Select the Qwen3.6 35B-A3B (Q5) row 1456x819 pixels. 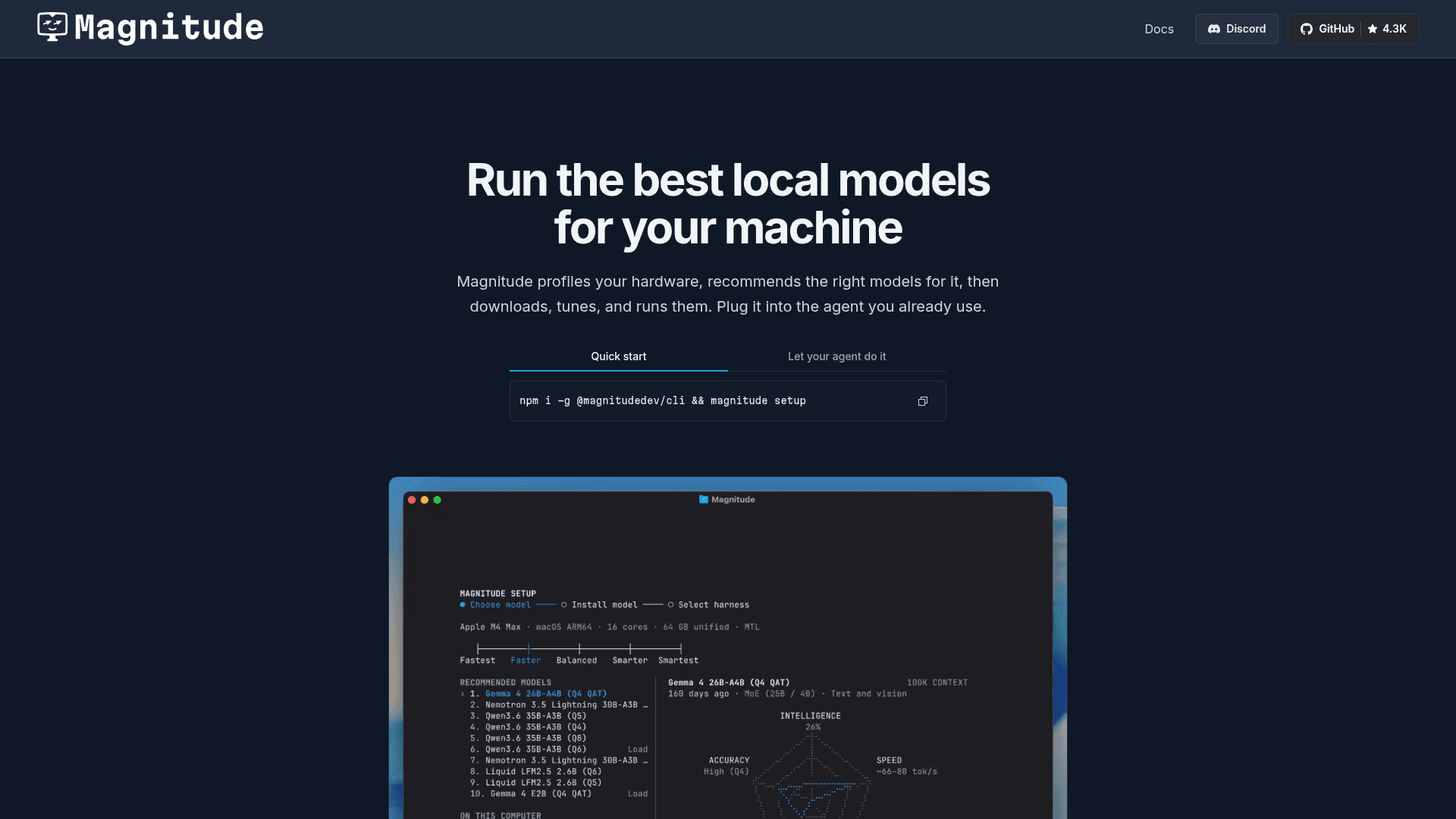coord(554,716)
